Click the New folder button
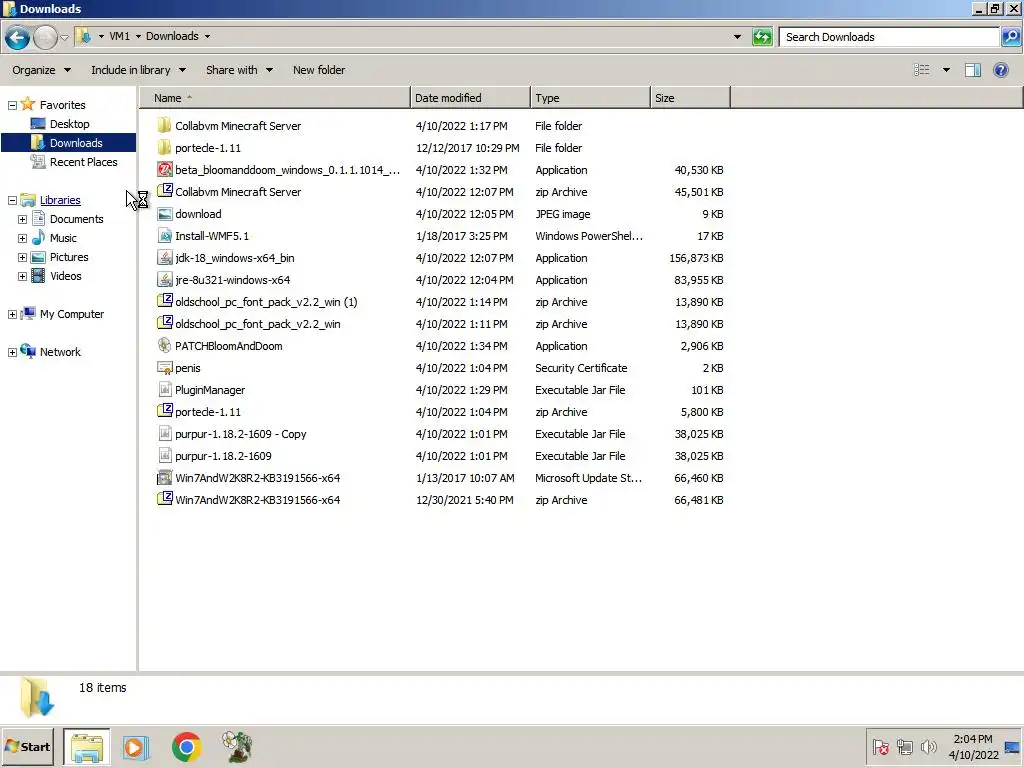The height and width of the screenshot is (768, 1024). click(x=319, y=70)
